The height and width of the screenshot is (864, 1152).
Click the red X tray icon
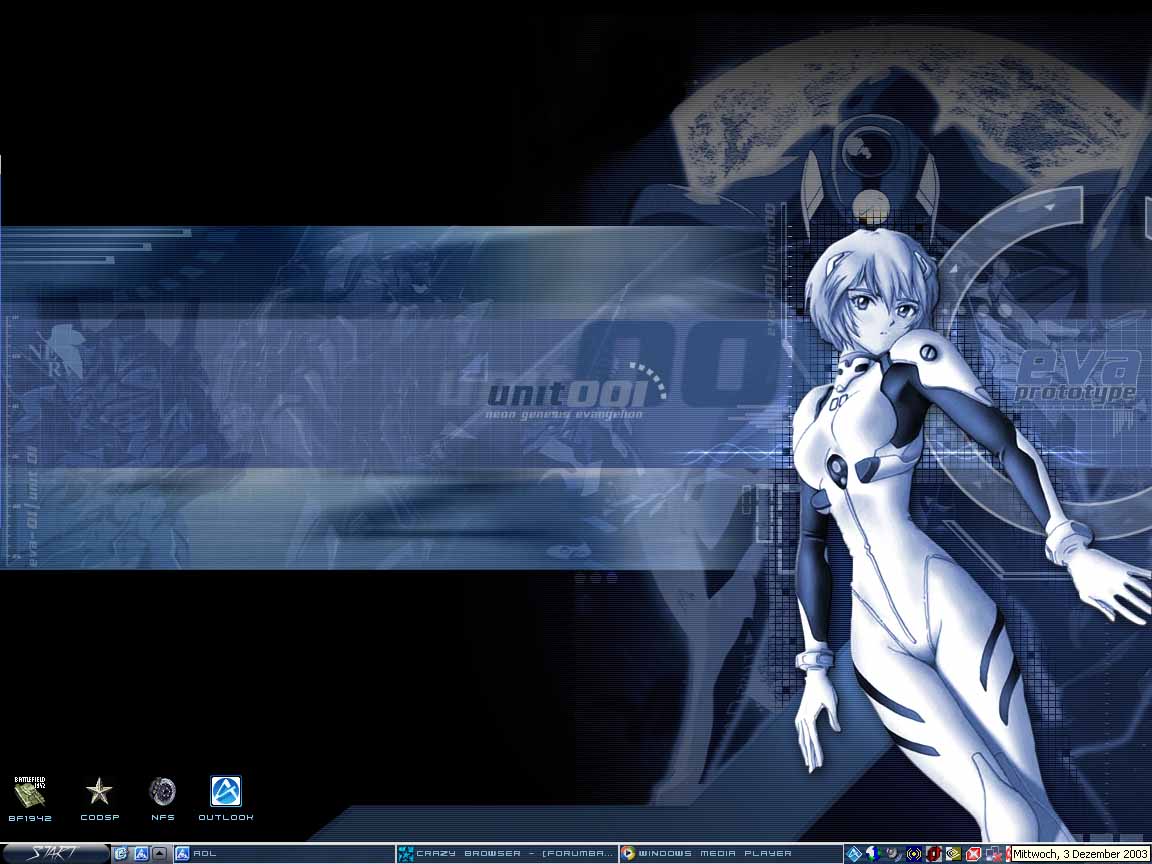[973, 854]
